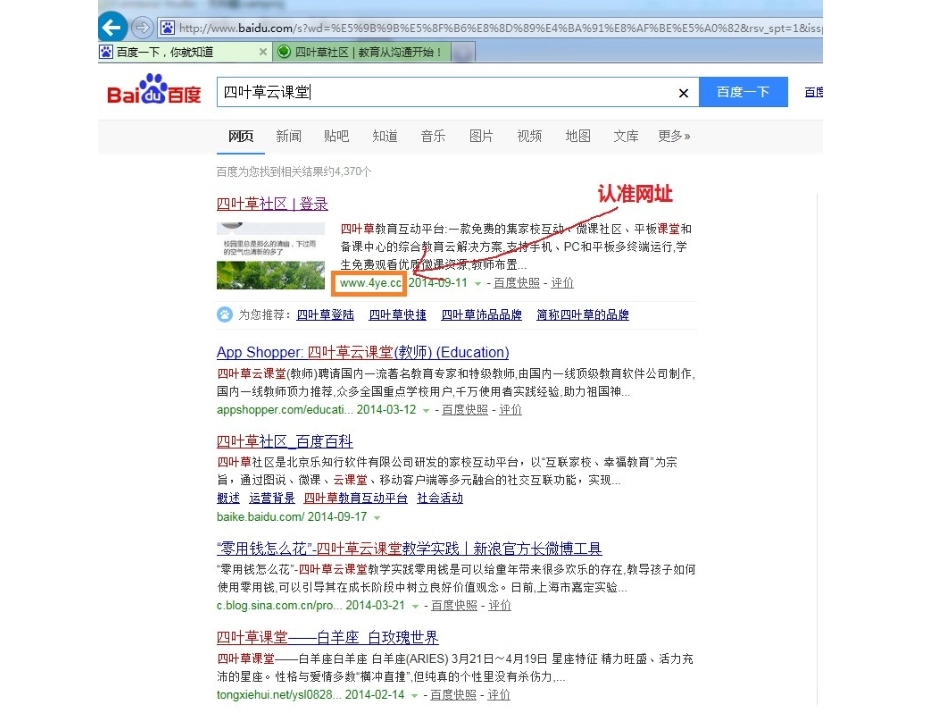This screenshot has height=713, width=950.
Task: Open the 运营背景 baike sublink
Action: click(271, 498)
